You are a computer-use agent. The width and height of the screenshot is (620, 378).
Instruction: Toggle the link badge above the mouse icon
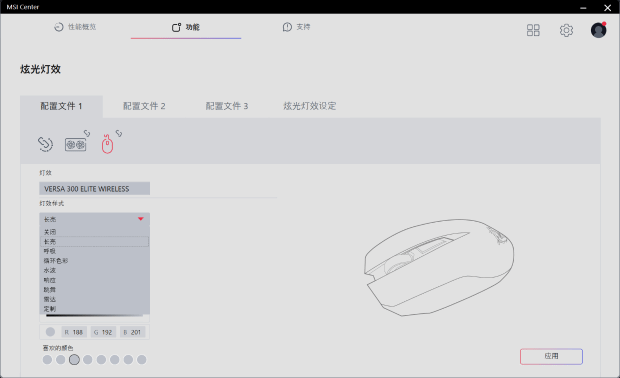(119, 134)
